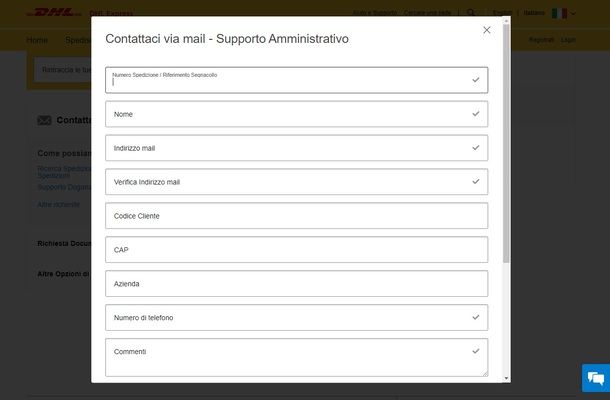Click the Verifica Indirizzo mail field
The image size is (610, 400).
(296, 182)
